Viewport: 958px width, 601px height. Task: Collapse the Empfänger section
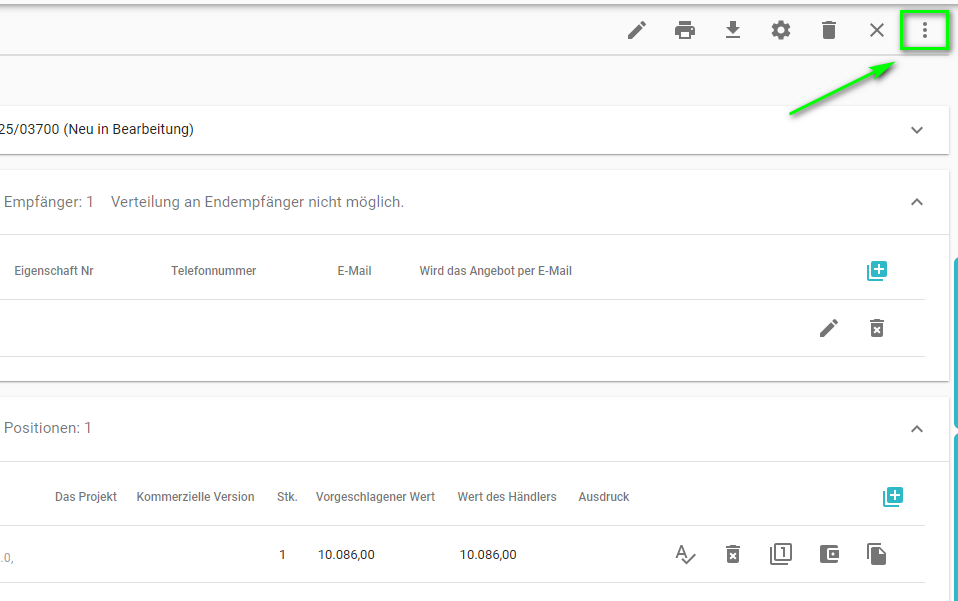click(x=917, y=202)
